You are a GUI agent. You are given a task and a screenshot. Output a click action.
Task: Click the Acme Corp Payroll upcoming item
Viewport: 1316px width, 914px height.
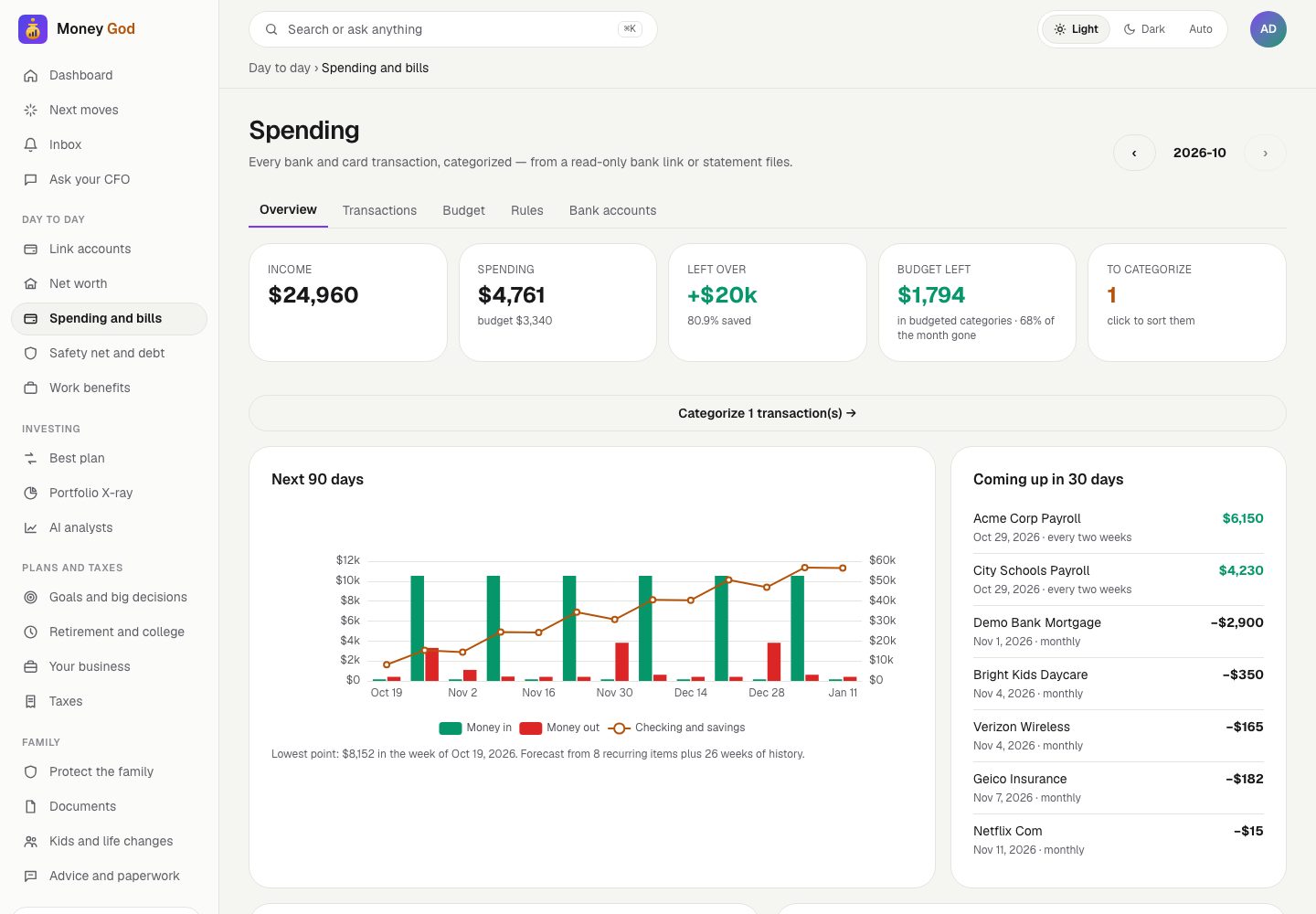point(1119,527)
